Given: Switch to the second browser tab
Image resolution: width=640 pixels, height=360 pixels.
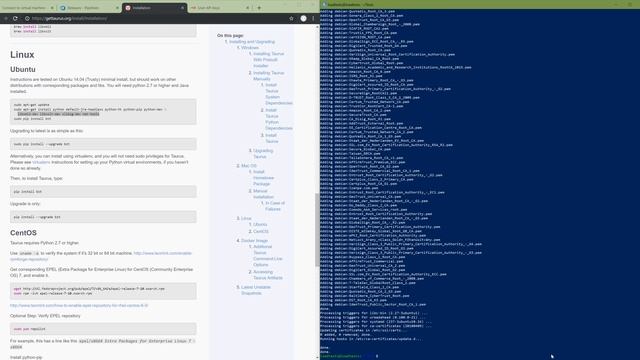Looking at the screenshot, I should (89, 8).
